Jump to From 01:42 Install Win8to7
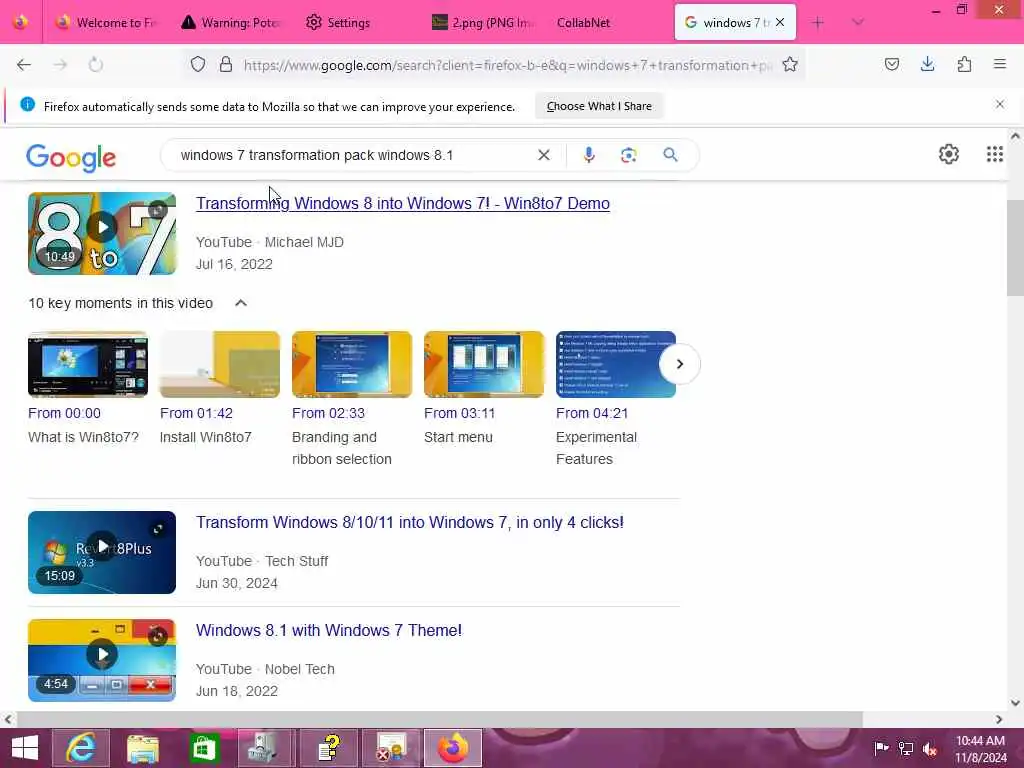 point(196,413)
